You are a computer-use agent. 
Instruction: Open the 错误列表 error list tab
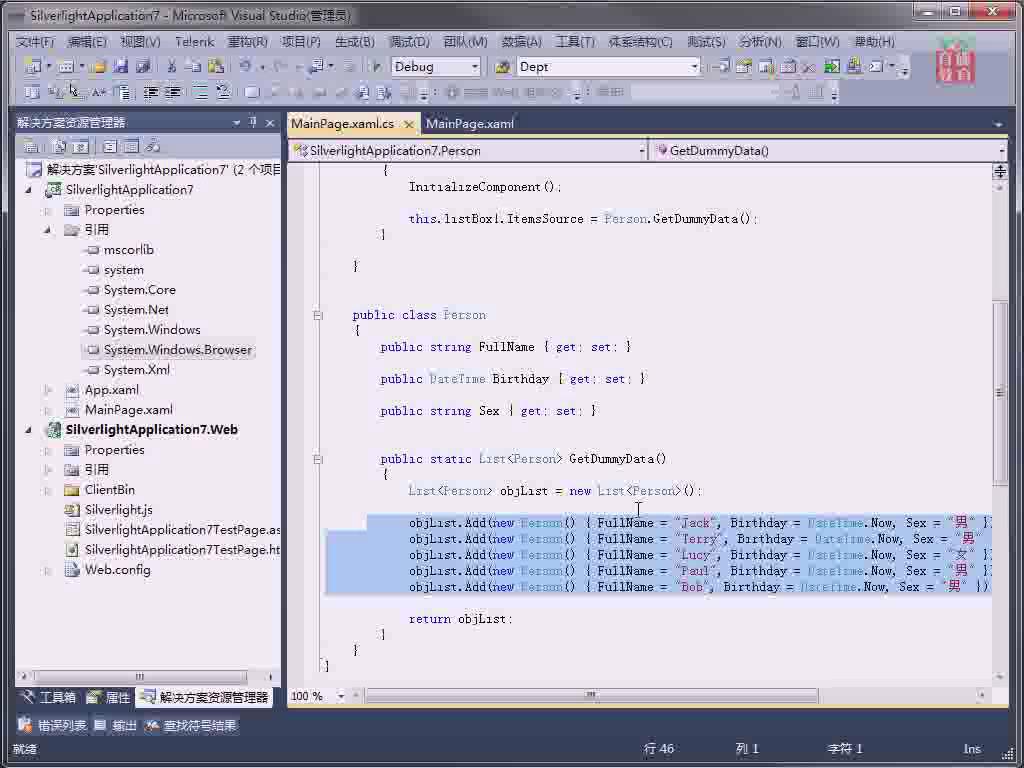(52, 726)
